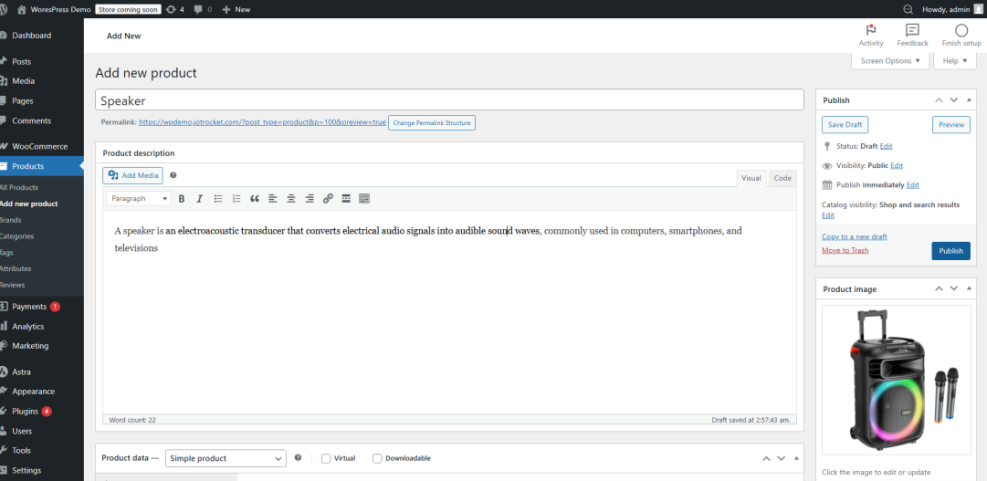Open the Activity panel icon
This screenshot has width=987, height=481.
(871, 35)
